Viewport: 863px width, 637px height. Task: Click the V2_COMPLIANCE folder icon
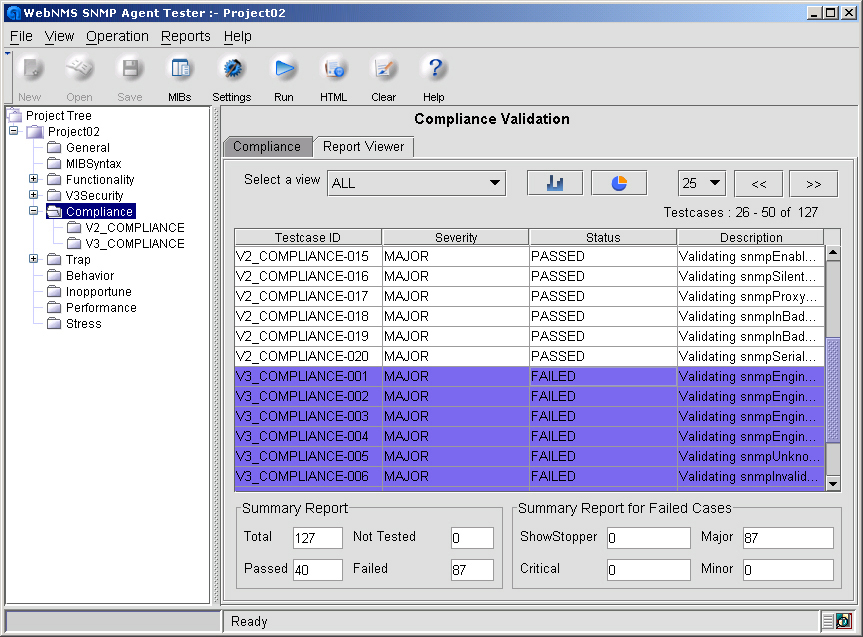tap(74, 227)
